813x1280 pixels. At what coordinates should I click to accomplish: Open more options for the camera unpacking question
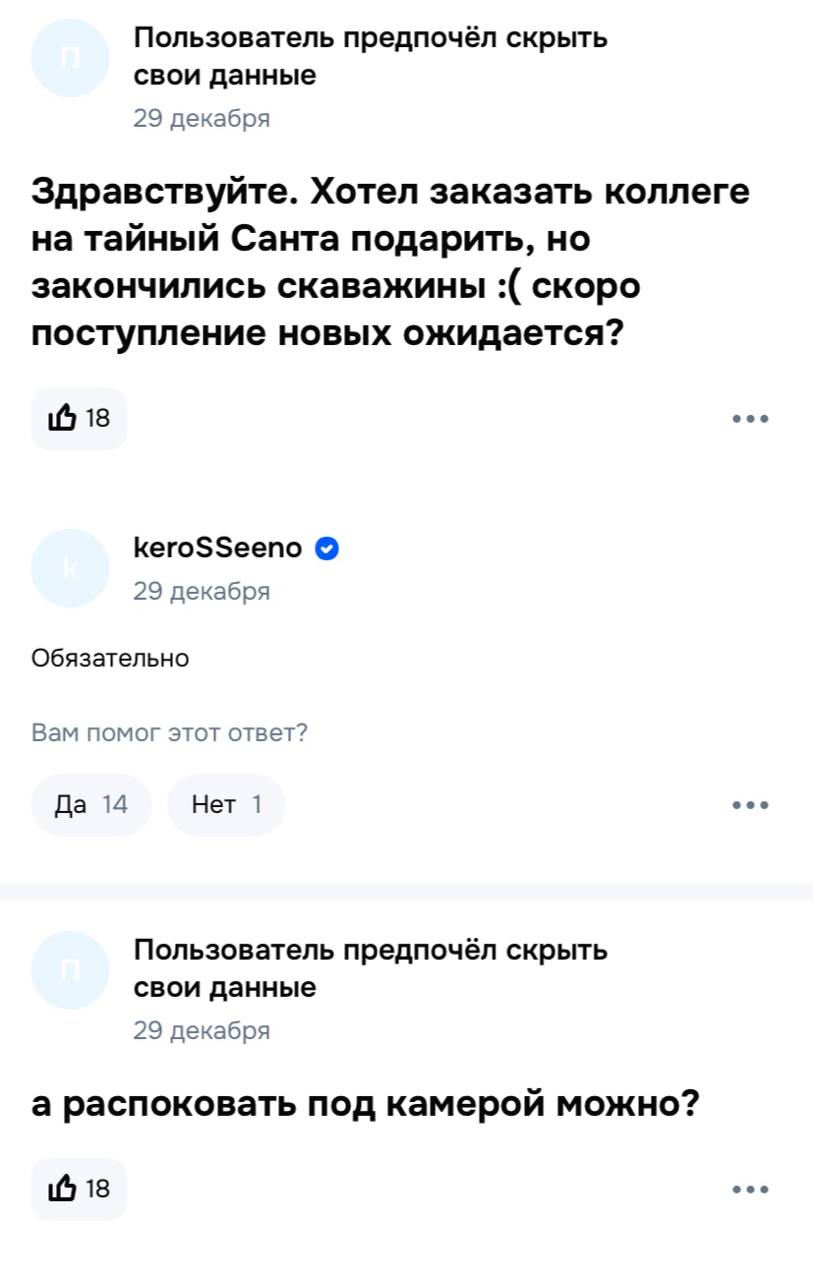click(x=750, y=1189)
